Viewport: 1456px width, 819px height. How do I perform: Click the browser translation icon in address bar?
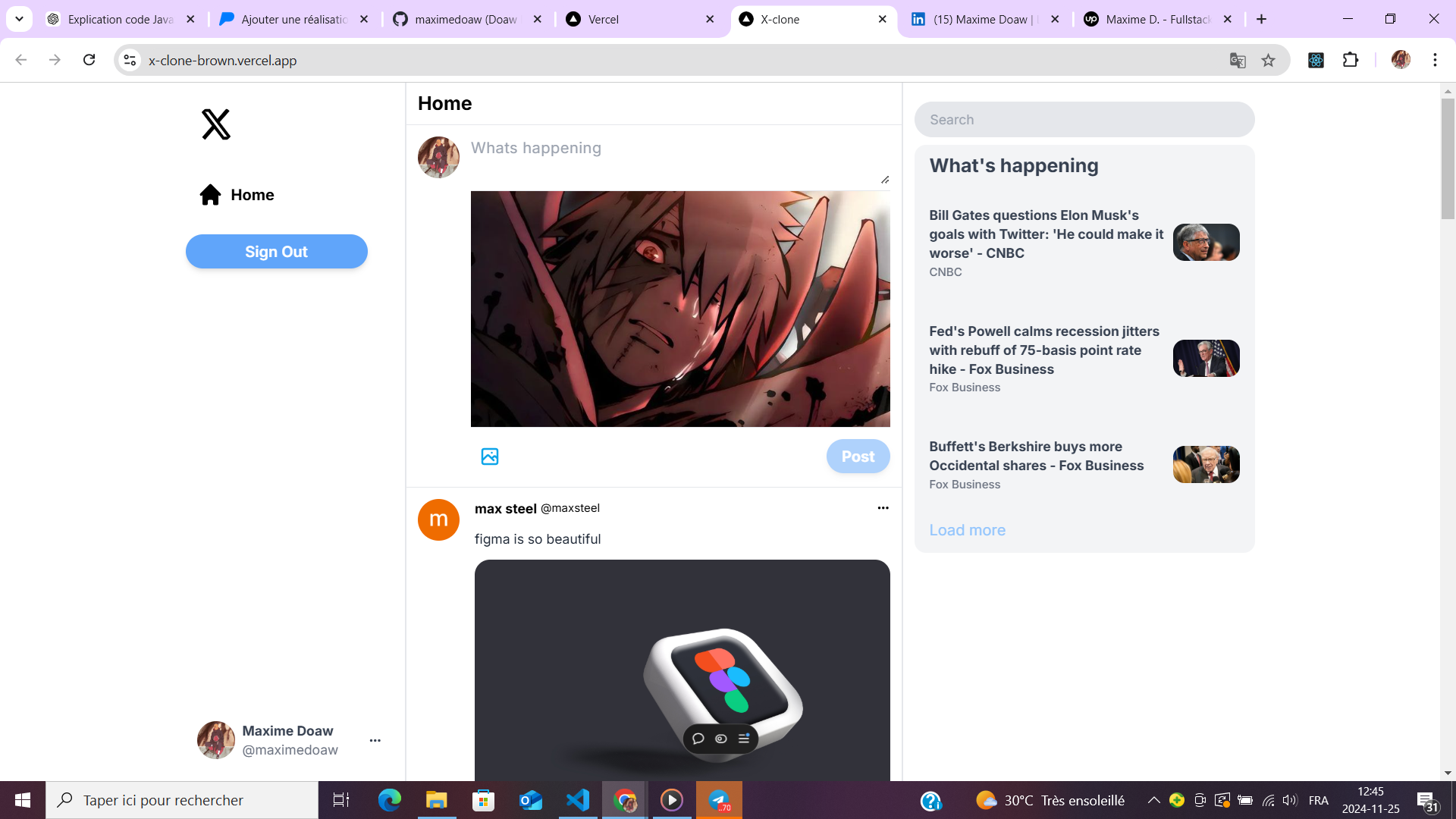click(1238, 60)
